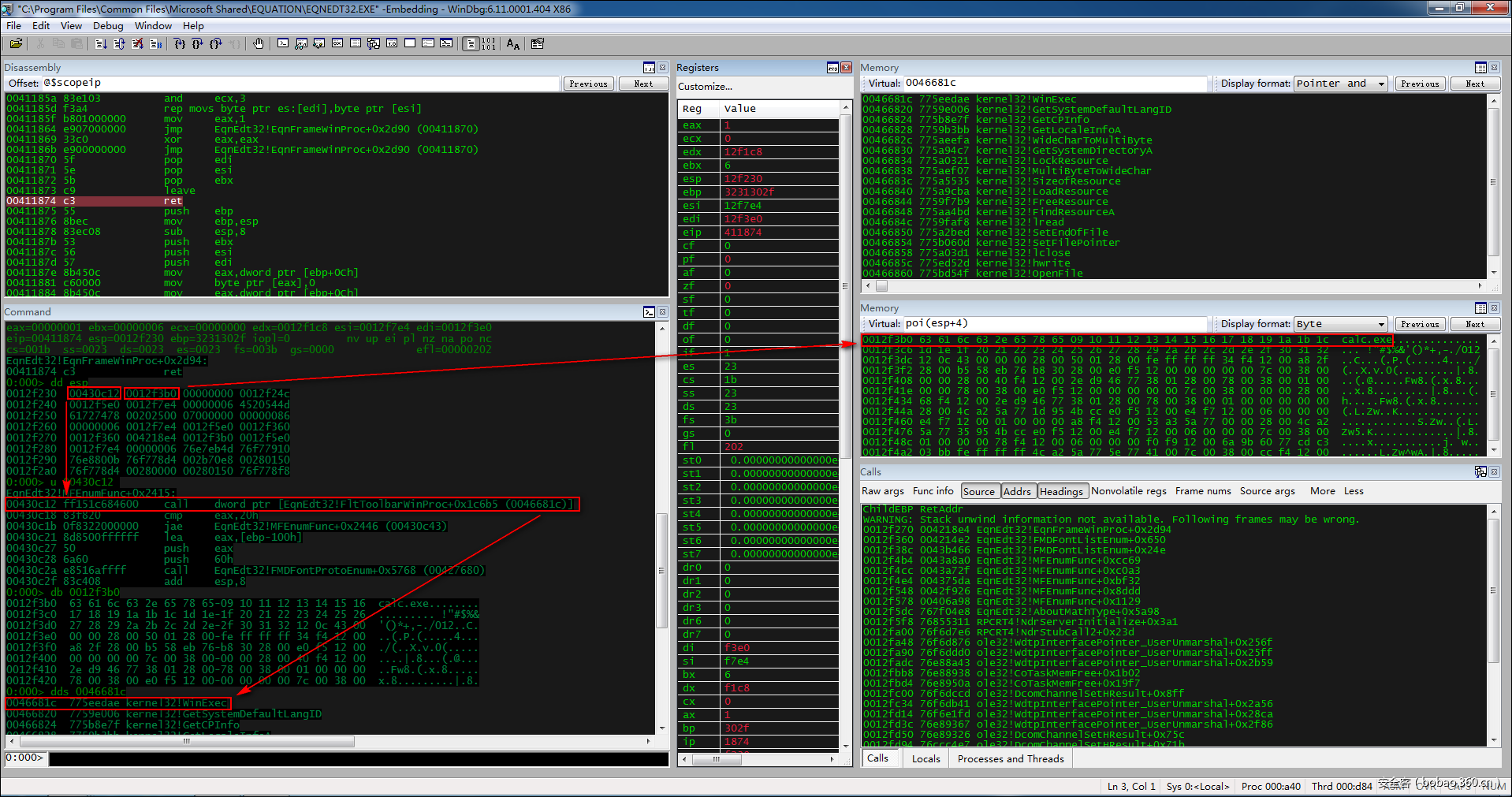Toggle the Headings button in Calls panel
The height and width of the screenshot is (797, 1512).
tap(1061, 491)
